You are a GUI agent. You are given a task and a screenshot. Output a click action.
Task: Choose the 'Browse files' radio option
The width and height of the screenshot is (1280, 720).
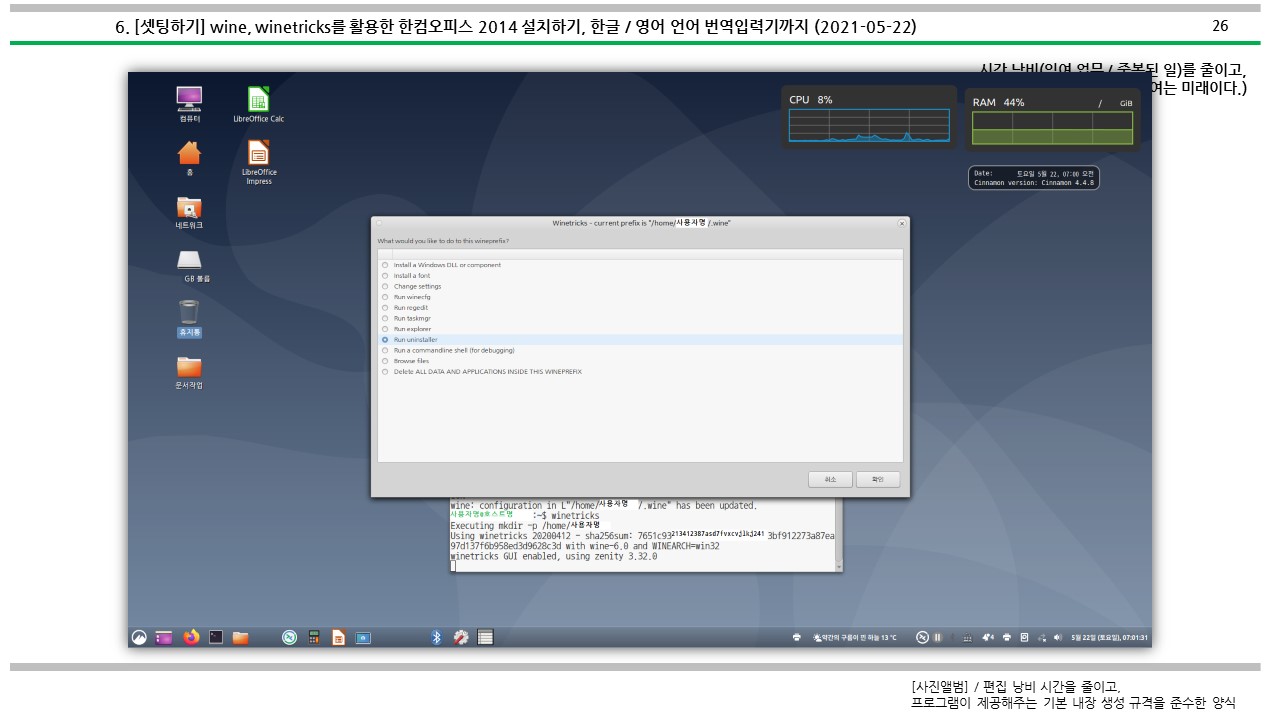pos(385,361)
